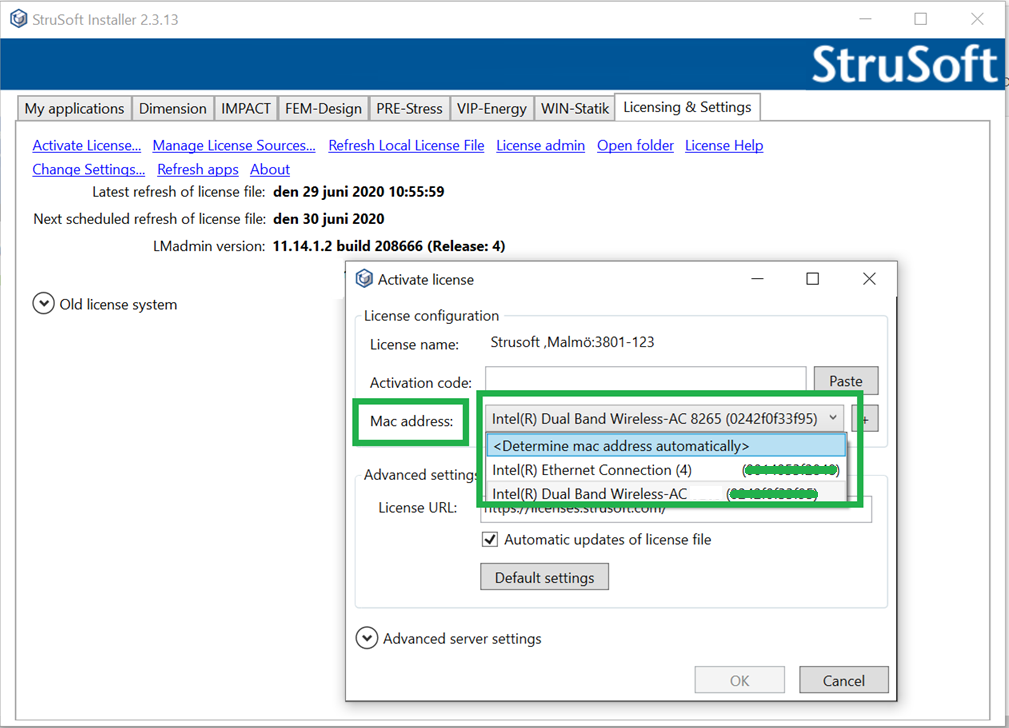Click license name 'Strusoft ,Malmö:3801-123'
This screenshot has height=728, width=1009.
[x=572, y=342]
